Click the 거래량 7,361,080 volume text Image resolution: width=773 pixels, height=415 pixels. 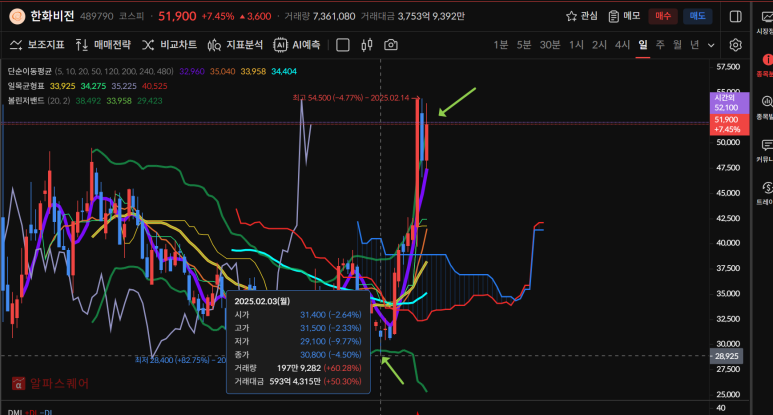319,16
